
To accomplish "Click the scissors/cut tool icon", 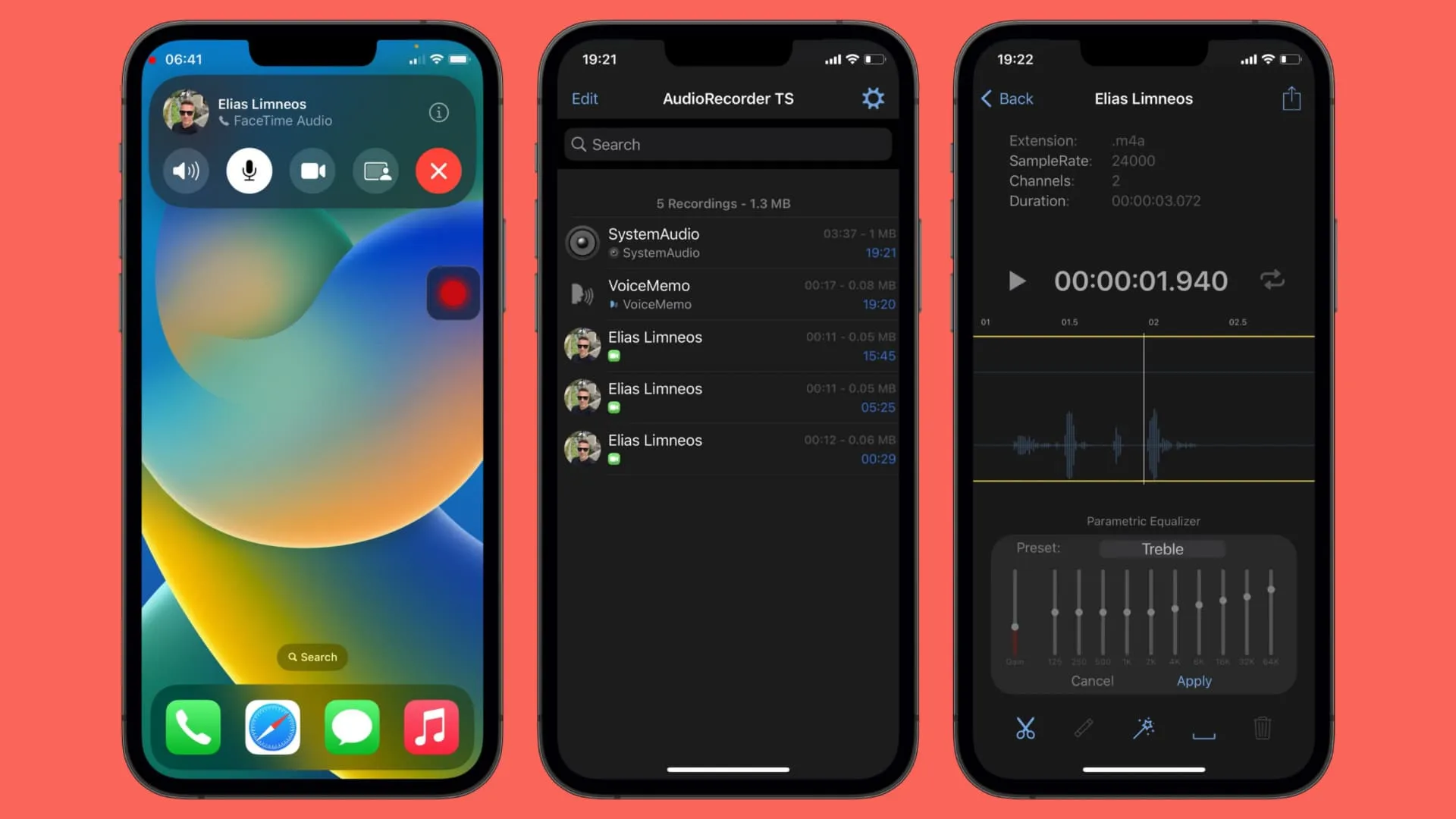I will [x=1025, y=728].
